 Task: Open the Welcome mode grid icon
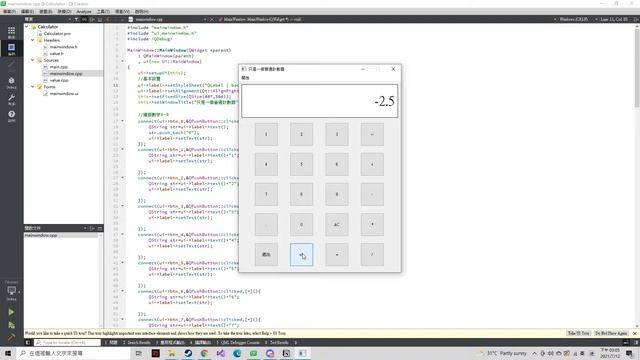click(x=11, y=32)
